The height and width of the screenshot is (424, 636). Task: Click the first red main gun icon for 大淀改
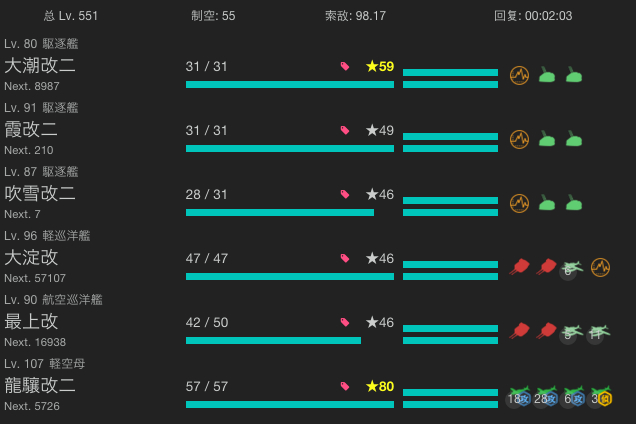(x=520, y=267)
